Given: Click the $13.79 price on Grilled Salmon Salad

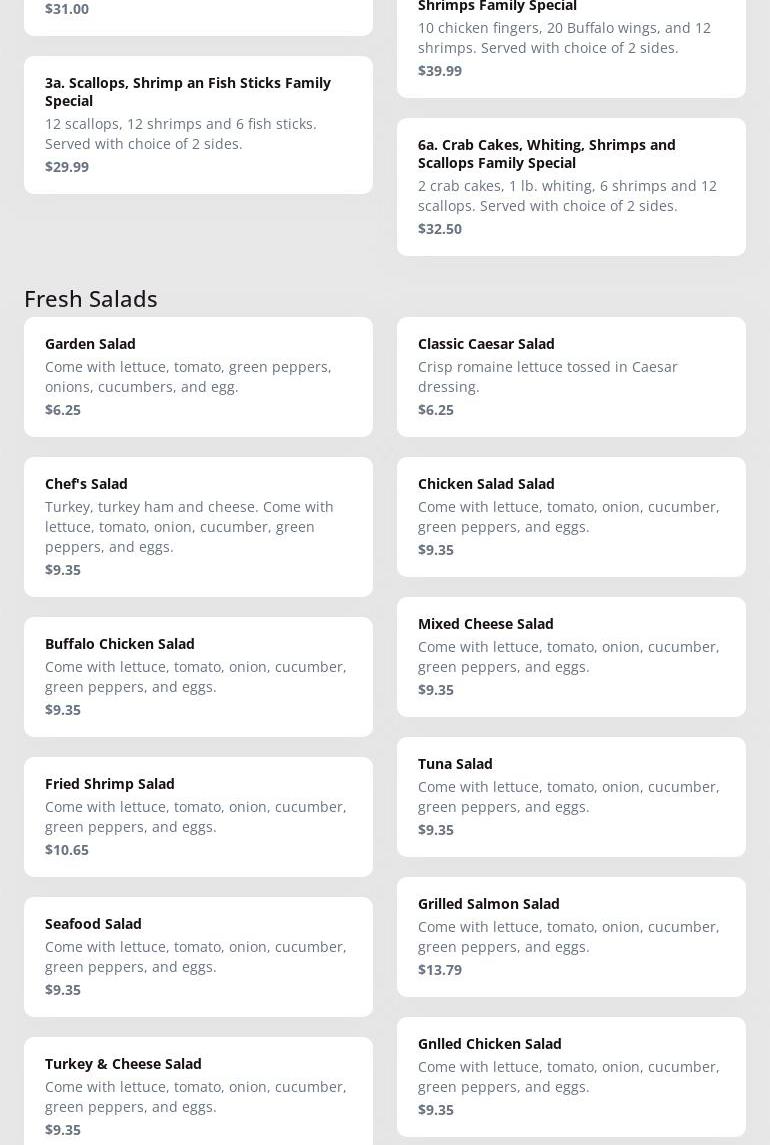Looking at the screenshot, I should tap(440, 969).
